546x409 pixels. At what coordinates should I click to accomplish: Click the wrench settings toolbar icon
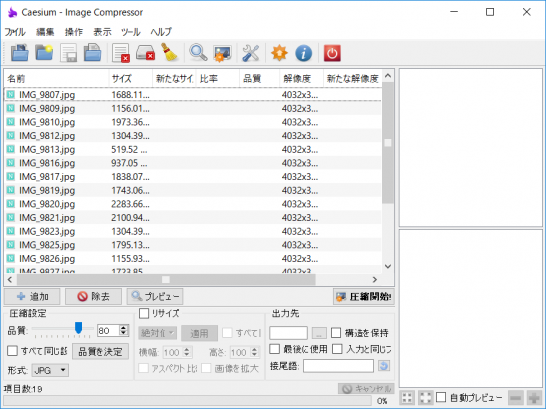(250, 53)
